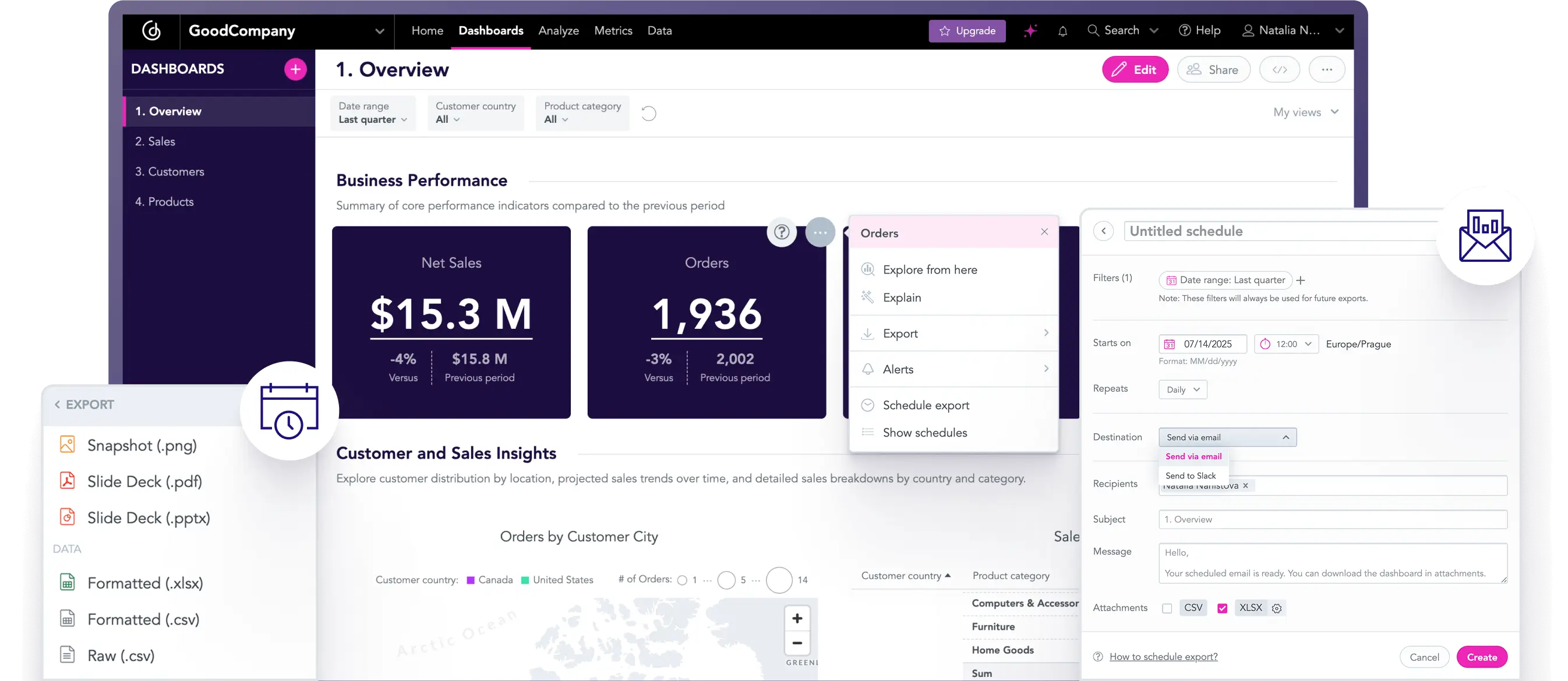The height and width of the screenshot is (681, 1568).
Task: Expand the My views dropdown
Action: (1306, 112)
